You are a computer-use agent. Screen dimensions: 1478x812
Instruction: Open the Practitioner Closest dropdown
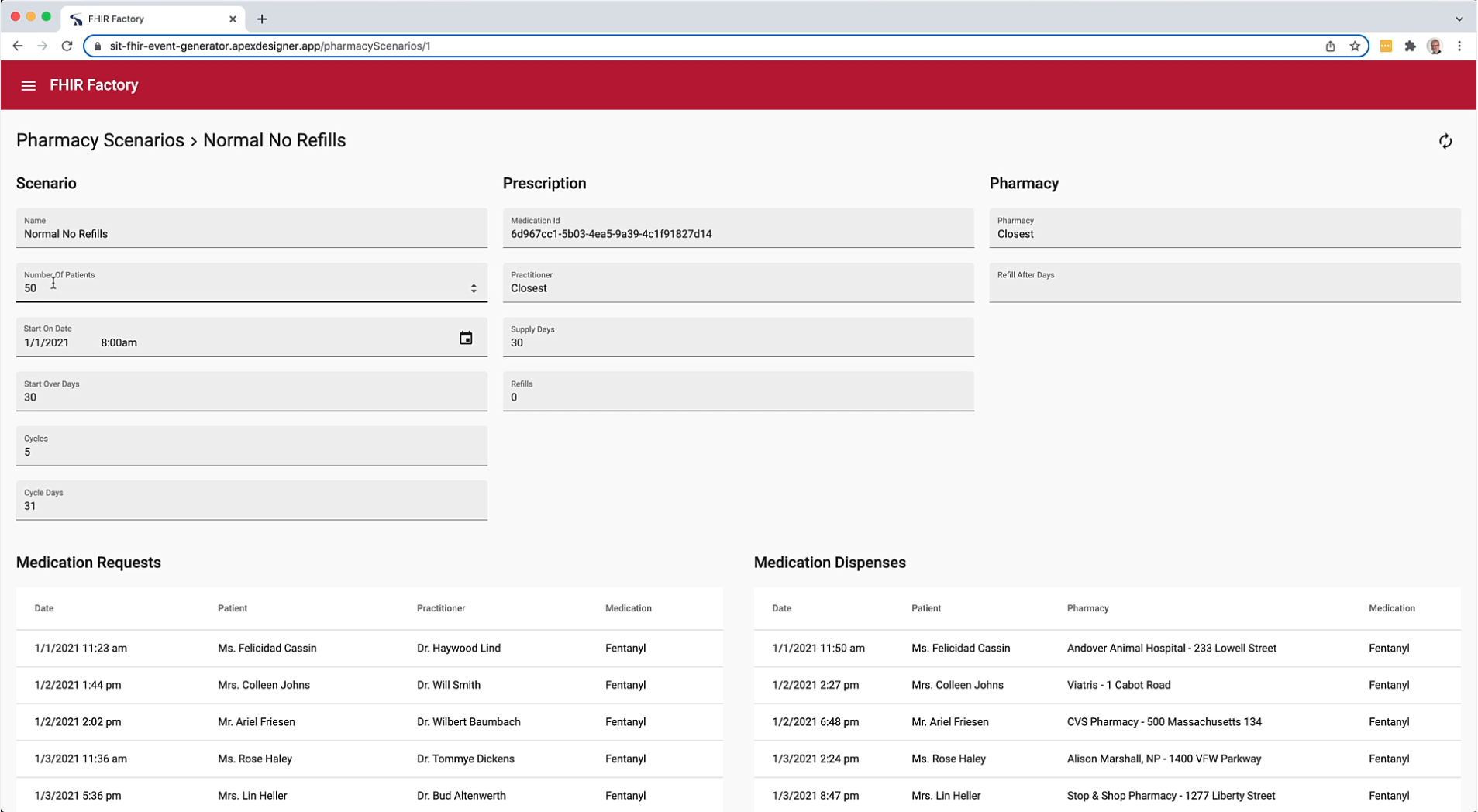[739, 282]
